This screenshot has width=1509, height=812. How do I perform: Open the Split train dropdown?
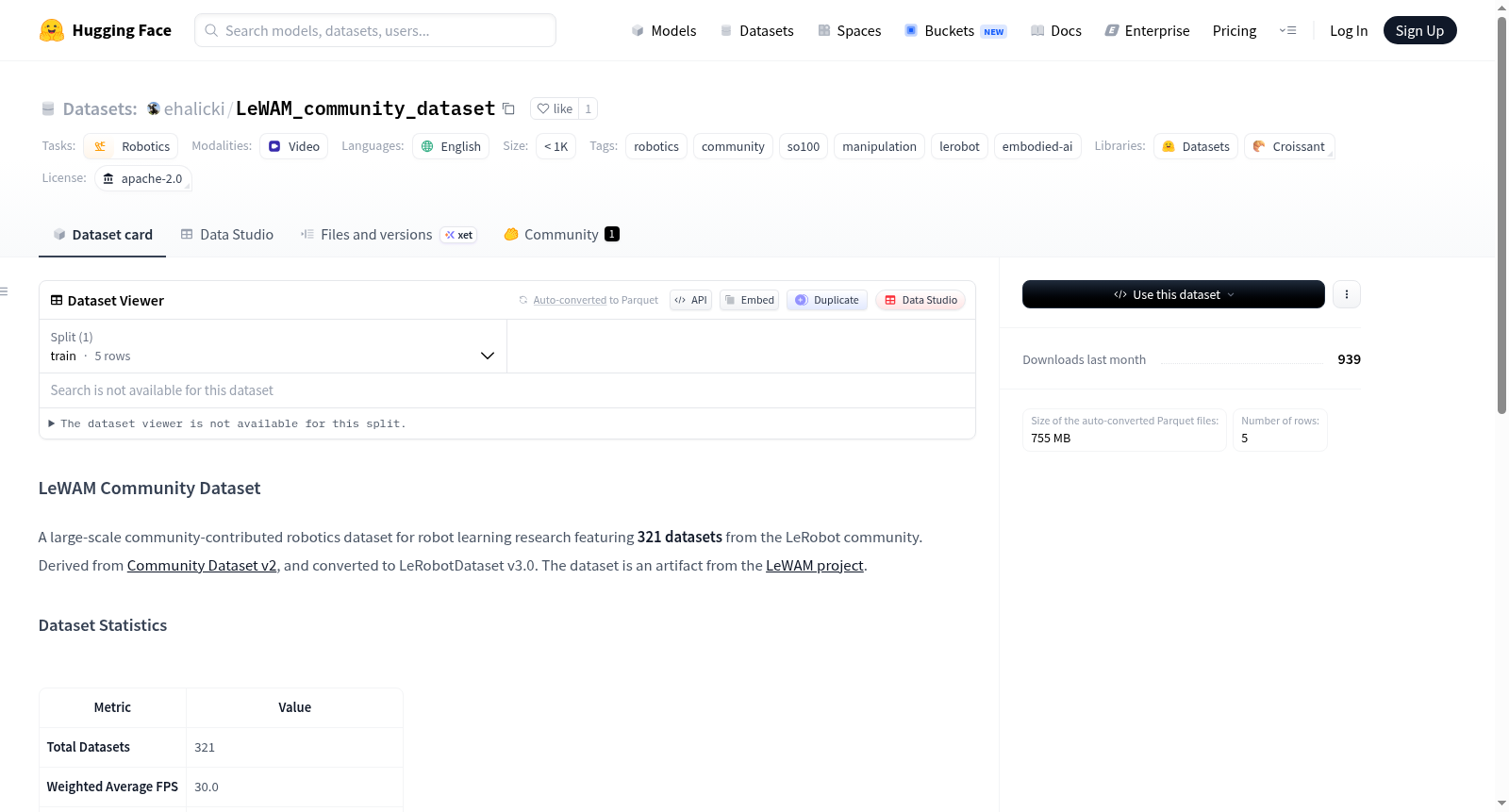pyautogui.click(x=273, y=346)
